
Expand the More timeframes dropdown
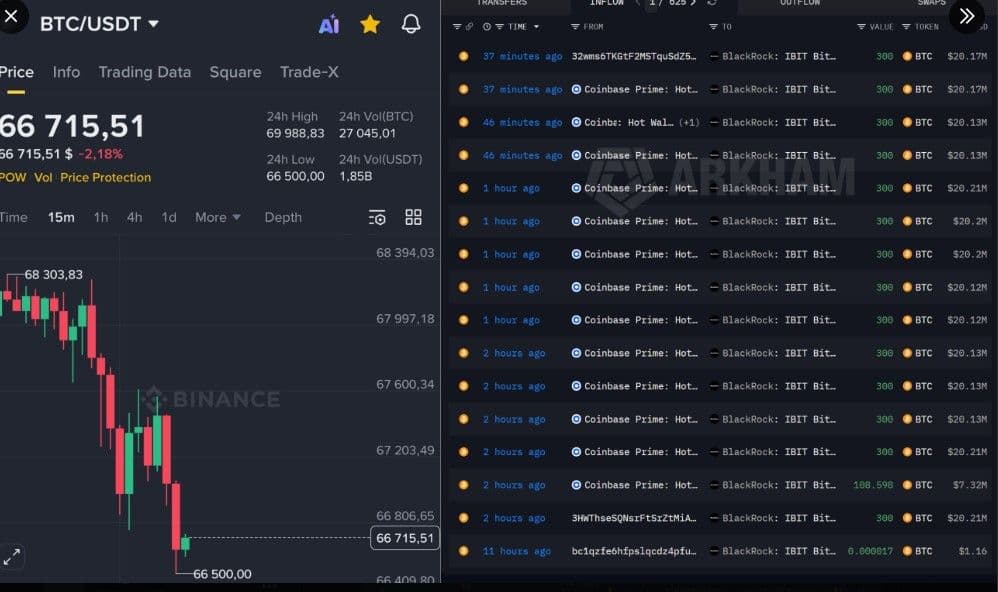pyautogui.click(x=217, y=217)
